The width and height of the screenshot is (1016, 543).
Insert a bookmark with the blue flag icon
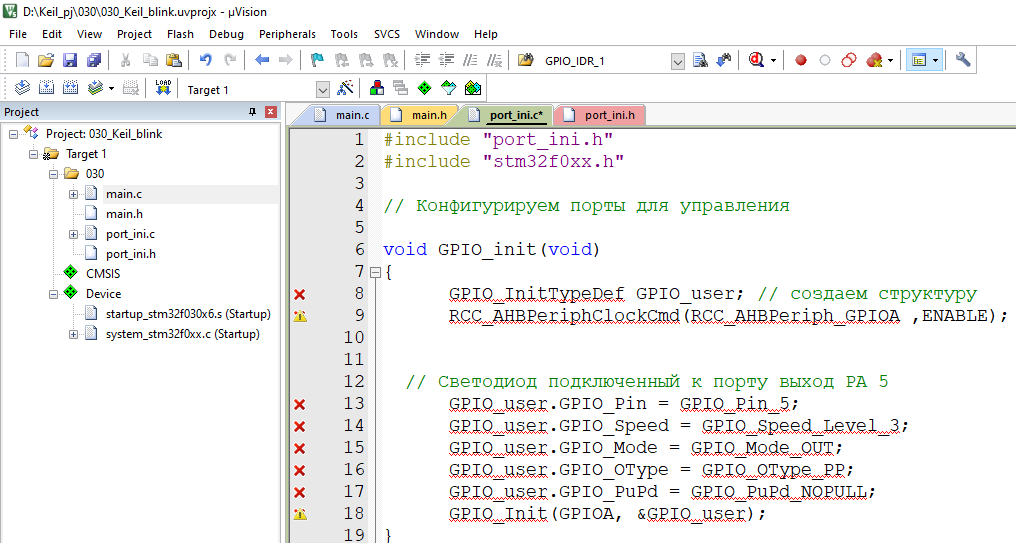point(318,60)
